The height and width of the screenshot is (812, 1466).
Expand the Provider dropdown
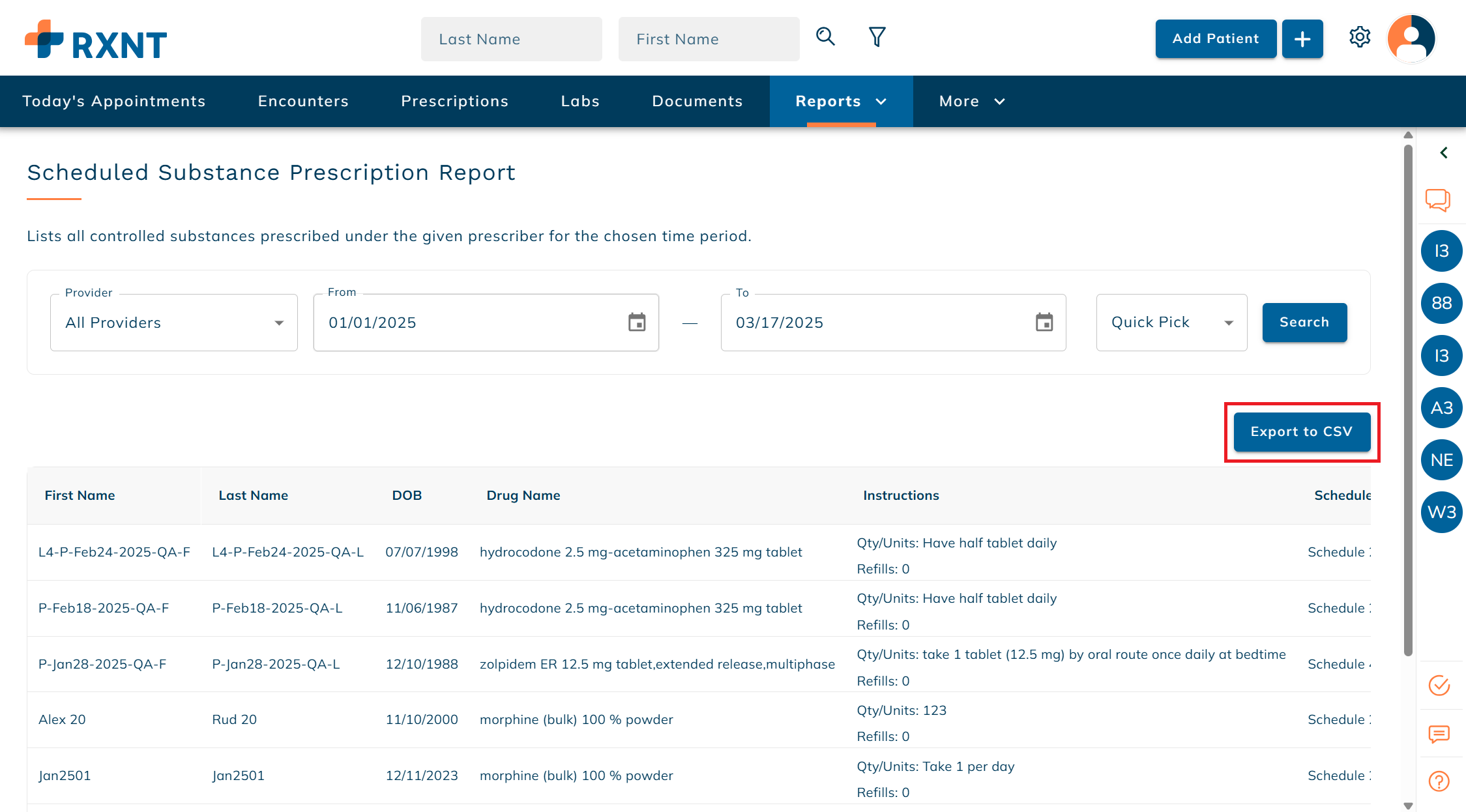click(x=174, y=323)
